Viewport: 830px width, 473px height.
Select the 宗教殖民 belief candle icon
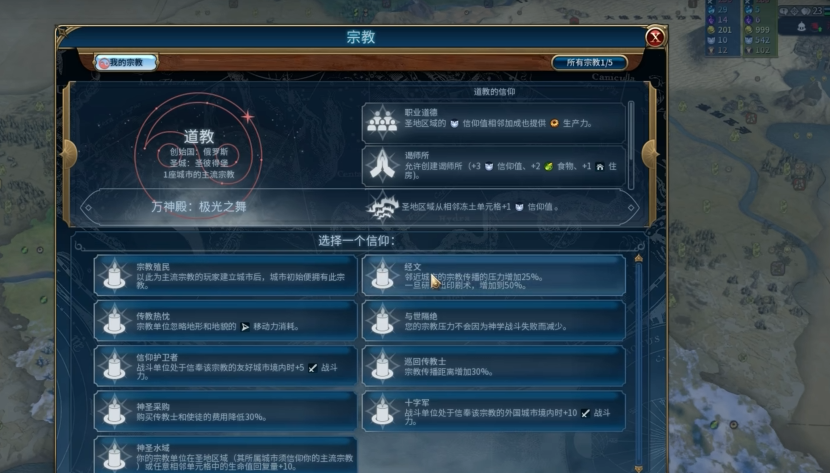114,275
